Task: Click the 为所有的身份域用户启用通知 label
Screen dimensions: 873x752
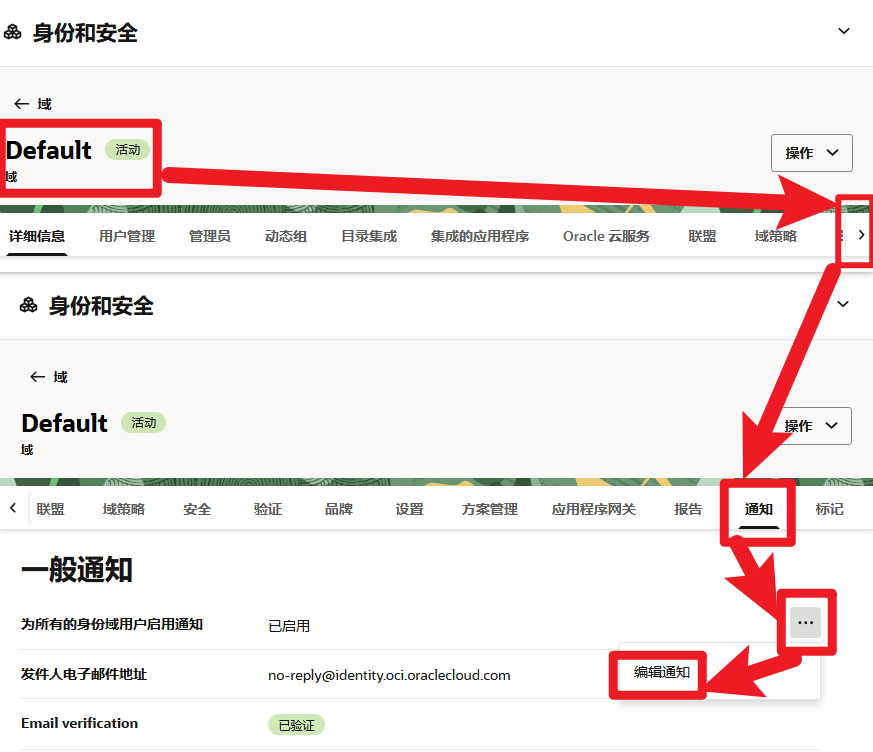Action: point(112,625)
